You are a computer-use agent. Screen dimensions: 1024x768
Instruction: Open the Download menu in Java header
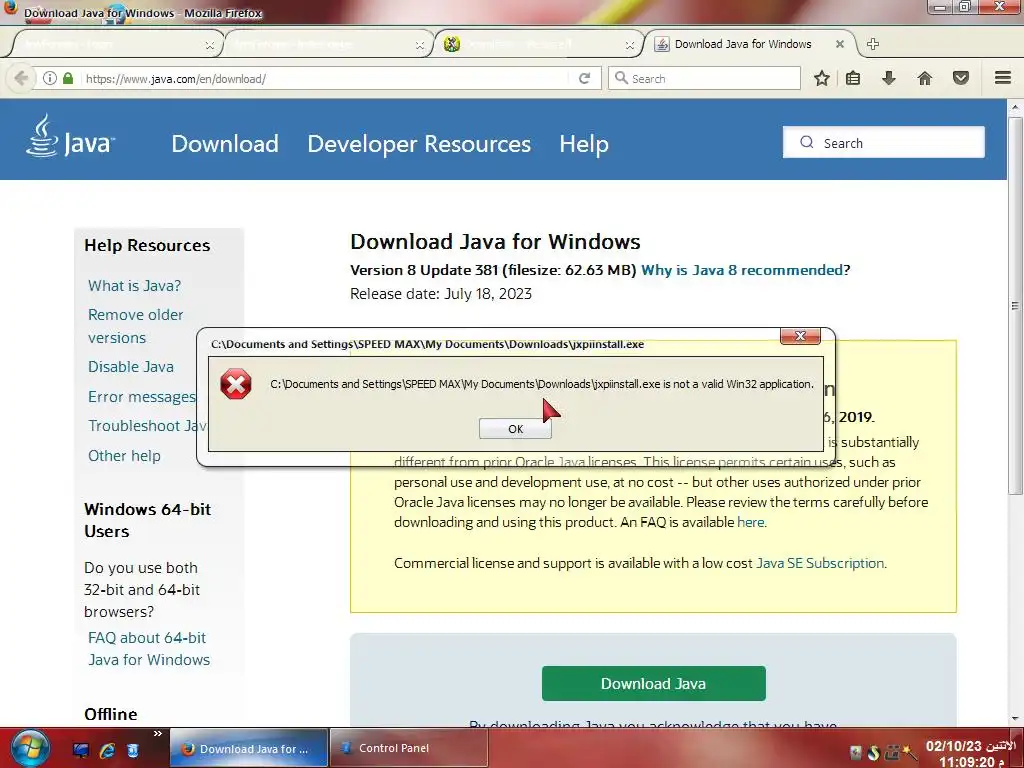(x=225, y=144)
